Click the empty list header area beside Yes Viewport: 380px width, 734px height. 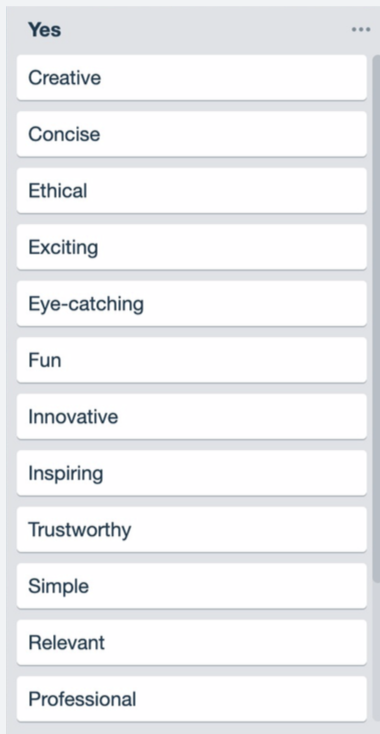[206, 30]
